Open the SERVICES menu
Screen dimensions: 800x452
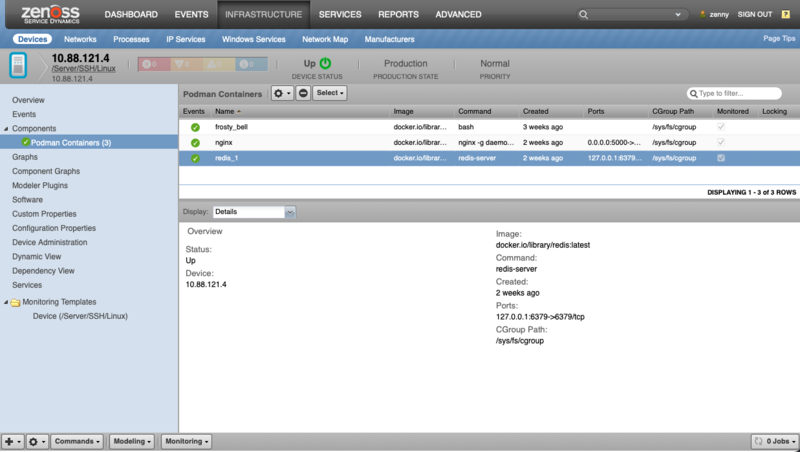click(340, 15)
